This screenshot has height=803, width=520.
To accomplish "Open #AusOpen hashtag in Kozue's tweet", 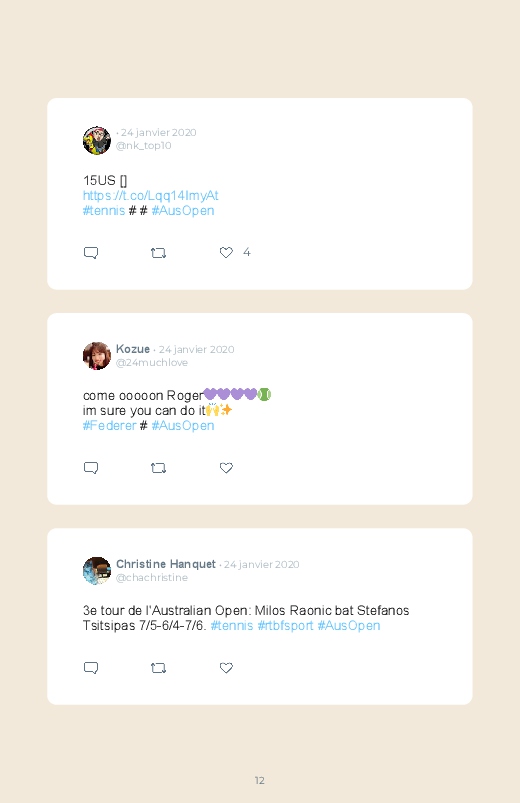I will click(x=183, y=426).
